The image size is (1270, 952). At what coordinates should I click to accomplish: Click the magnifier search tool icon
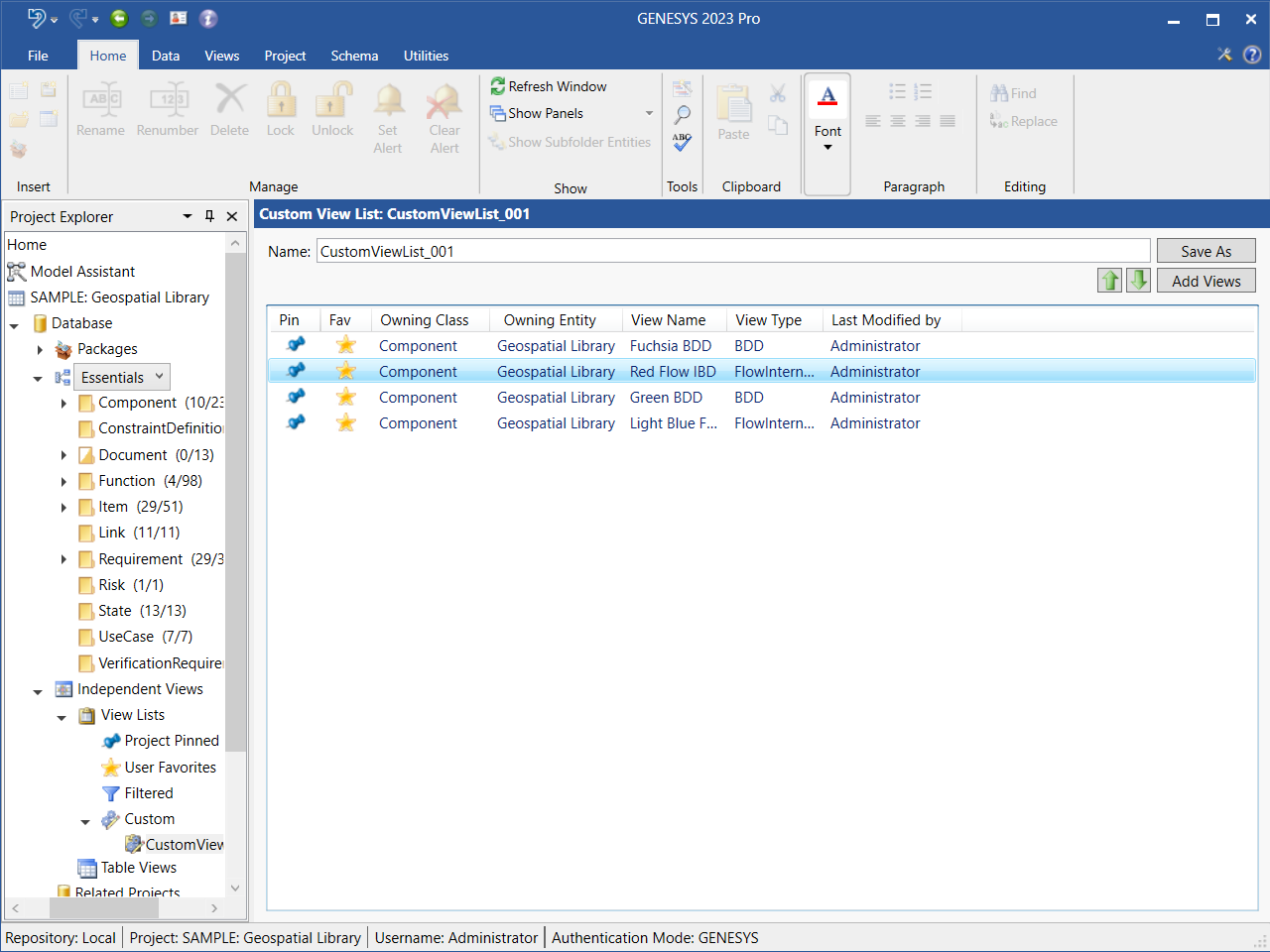682,115
